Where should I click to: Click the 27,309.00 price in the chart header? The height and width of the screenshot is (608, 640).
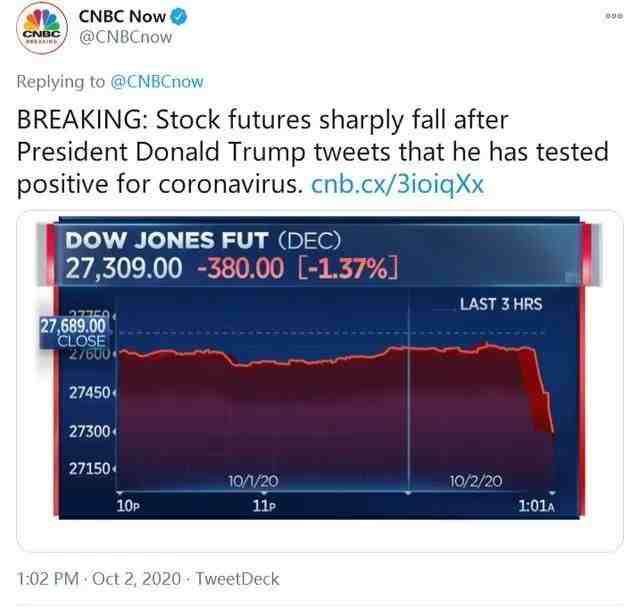tap(121, 268)
